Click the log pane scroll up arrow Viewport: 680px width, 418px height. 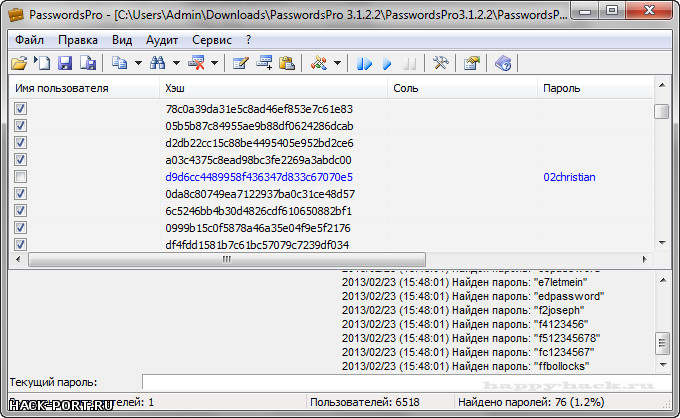[663, 281]
